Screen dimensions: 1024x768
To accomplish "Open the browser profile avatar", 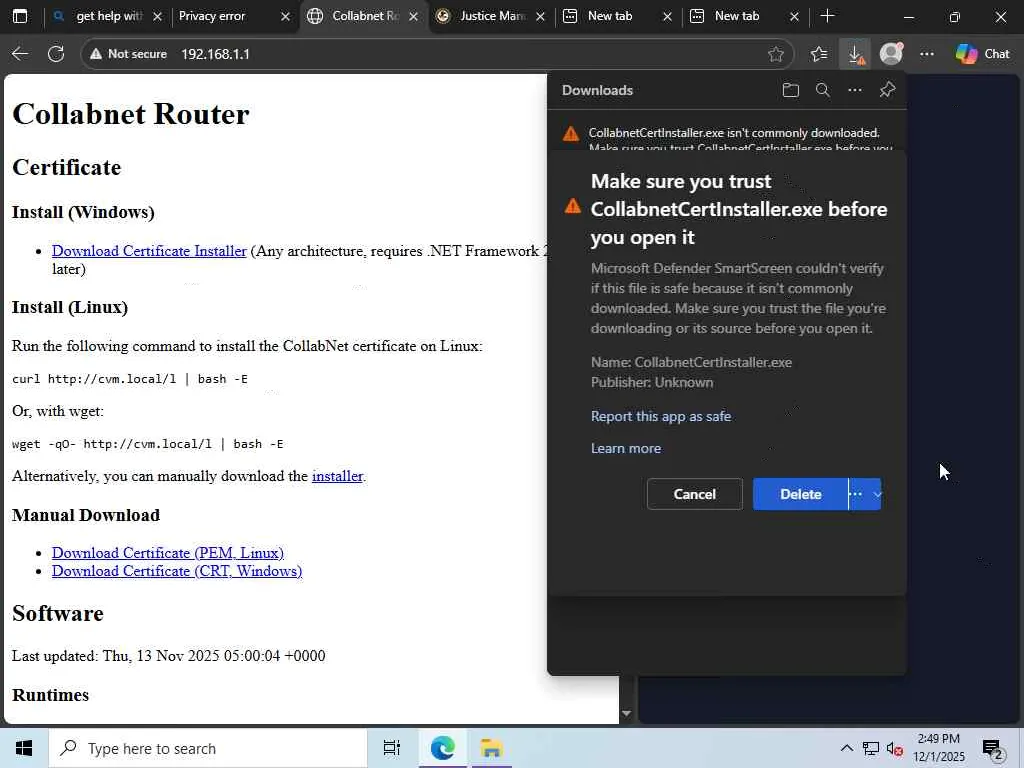I will pos(891,54).
